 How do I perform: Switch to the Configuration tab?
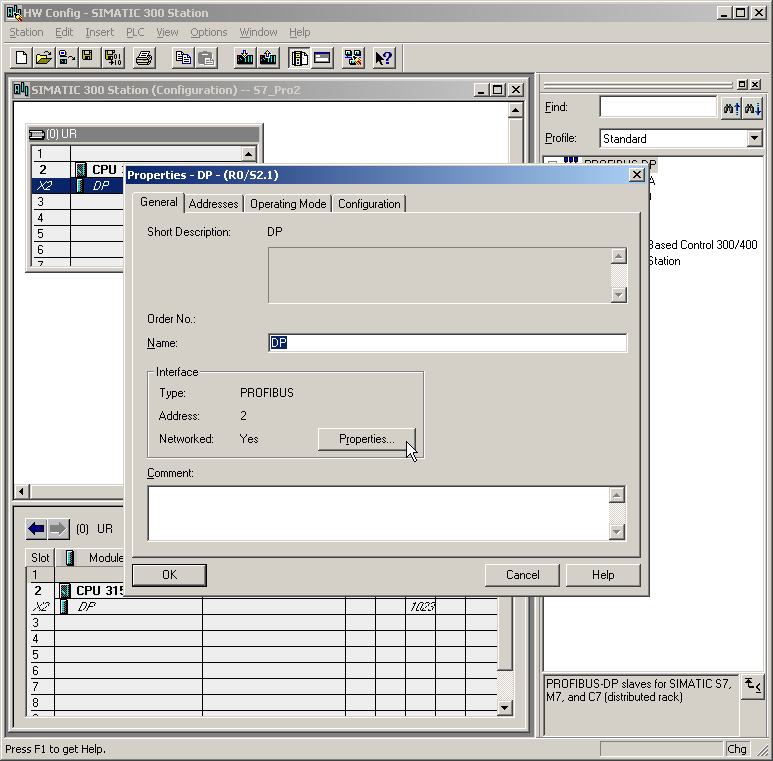pyautogui.click(x=369, y=204)
